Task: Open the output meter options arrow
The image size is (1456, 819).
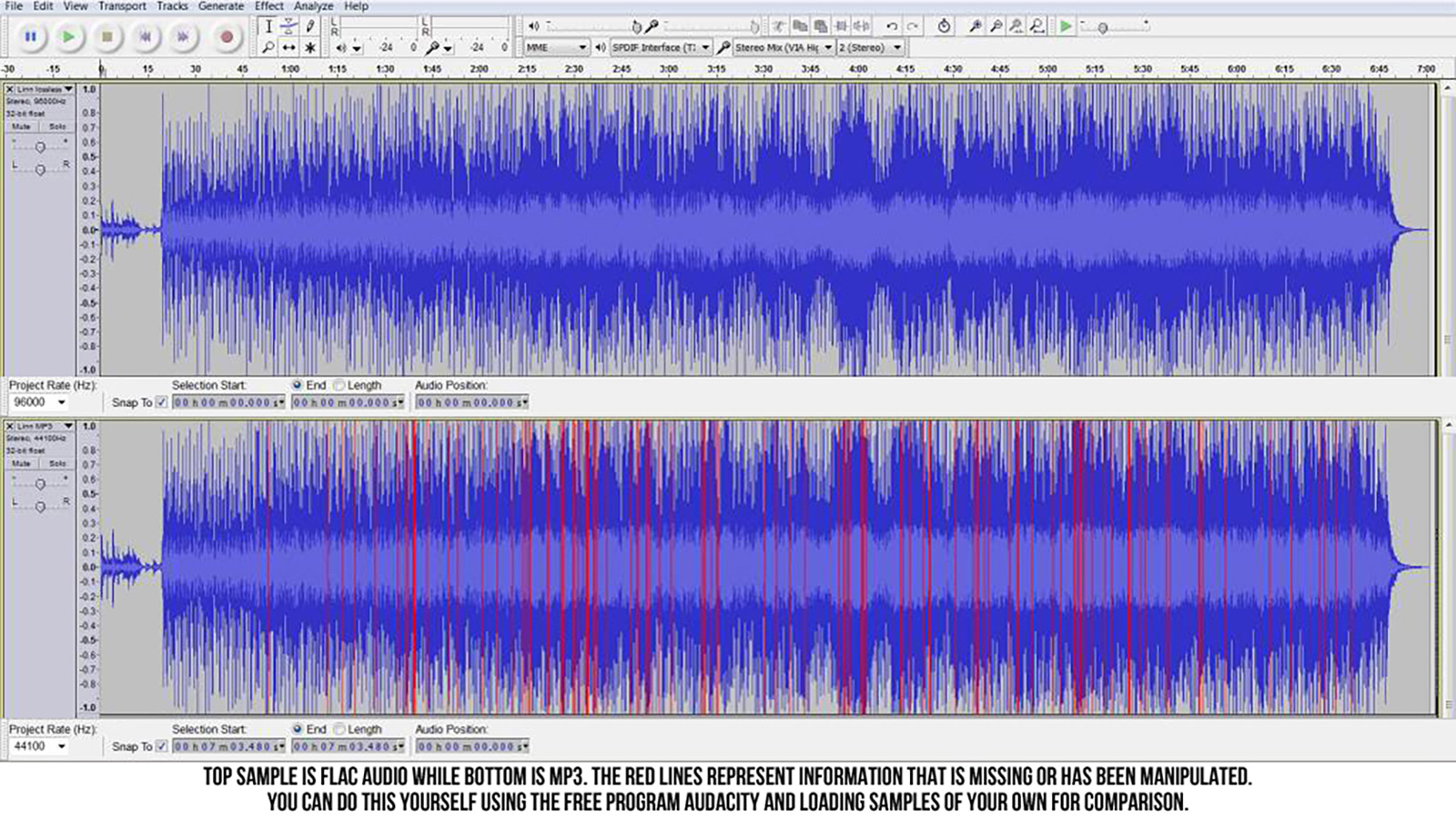Action: (357, 49)
